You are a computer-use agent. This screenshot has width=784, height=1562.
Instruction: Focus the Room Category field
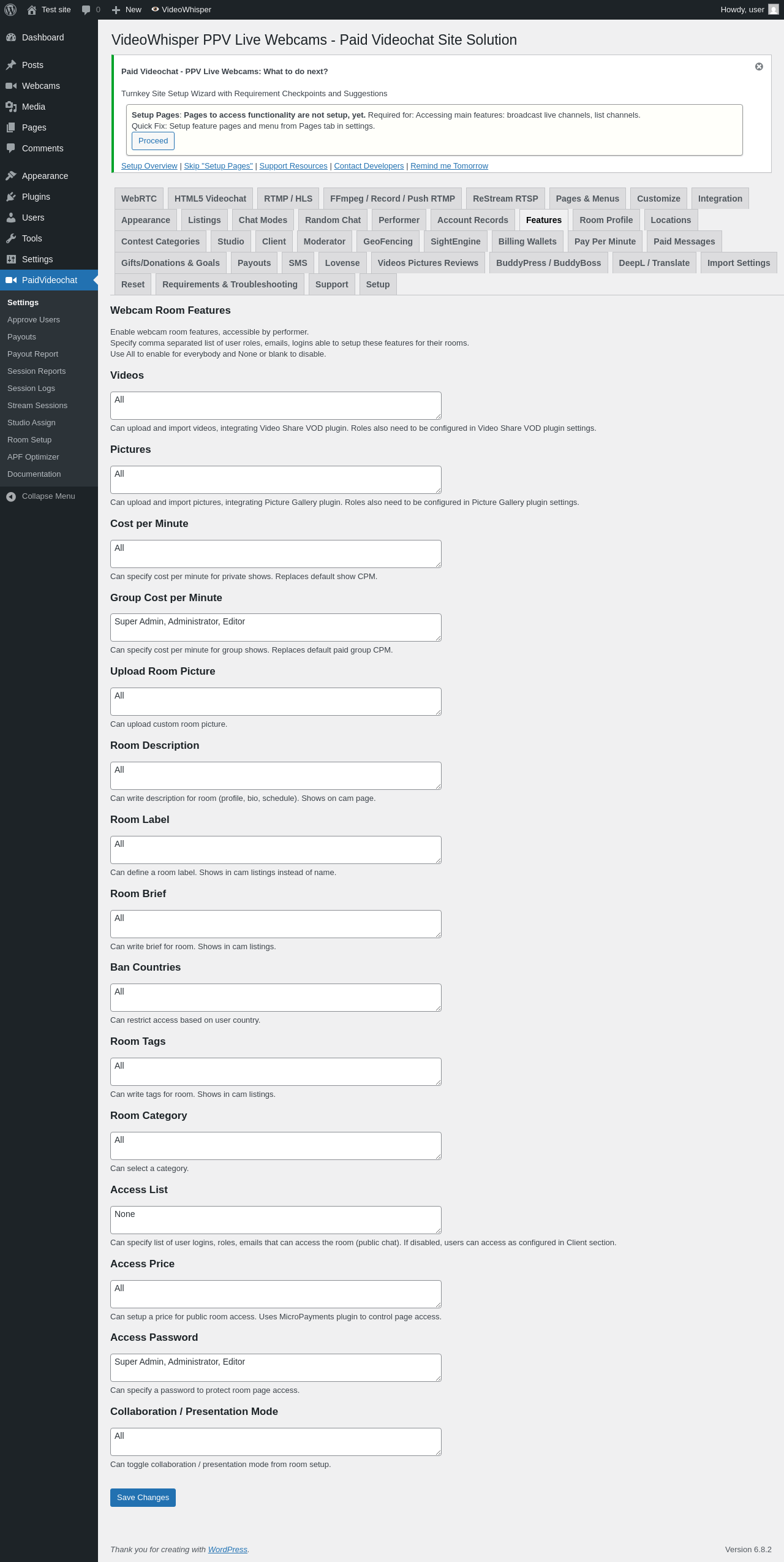tap(276, 1146)
